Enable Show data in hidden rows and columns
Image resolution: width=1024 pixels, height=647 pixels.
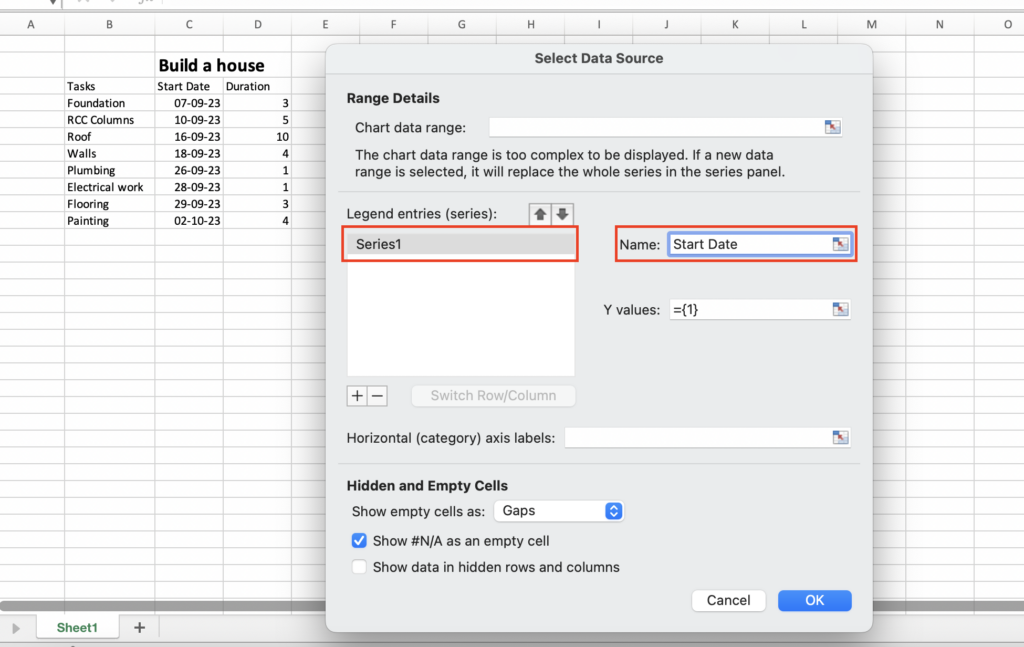click(x=359, y=567)
